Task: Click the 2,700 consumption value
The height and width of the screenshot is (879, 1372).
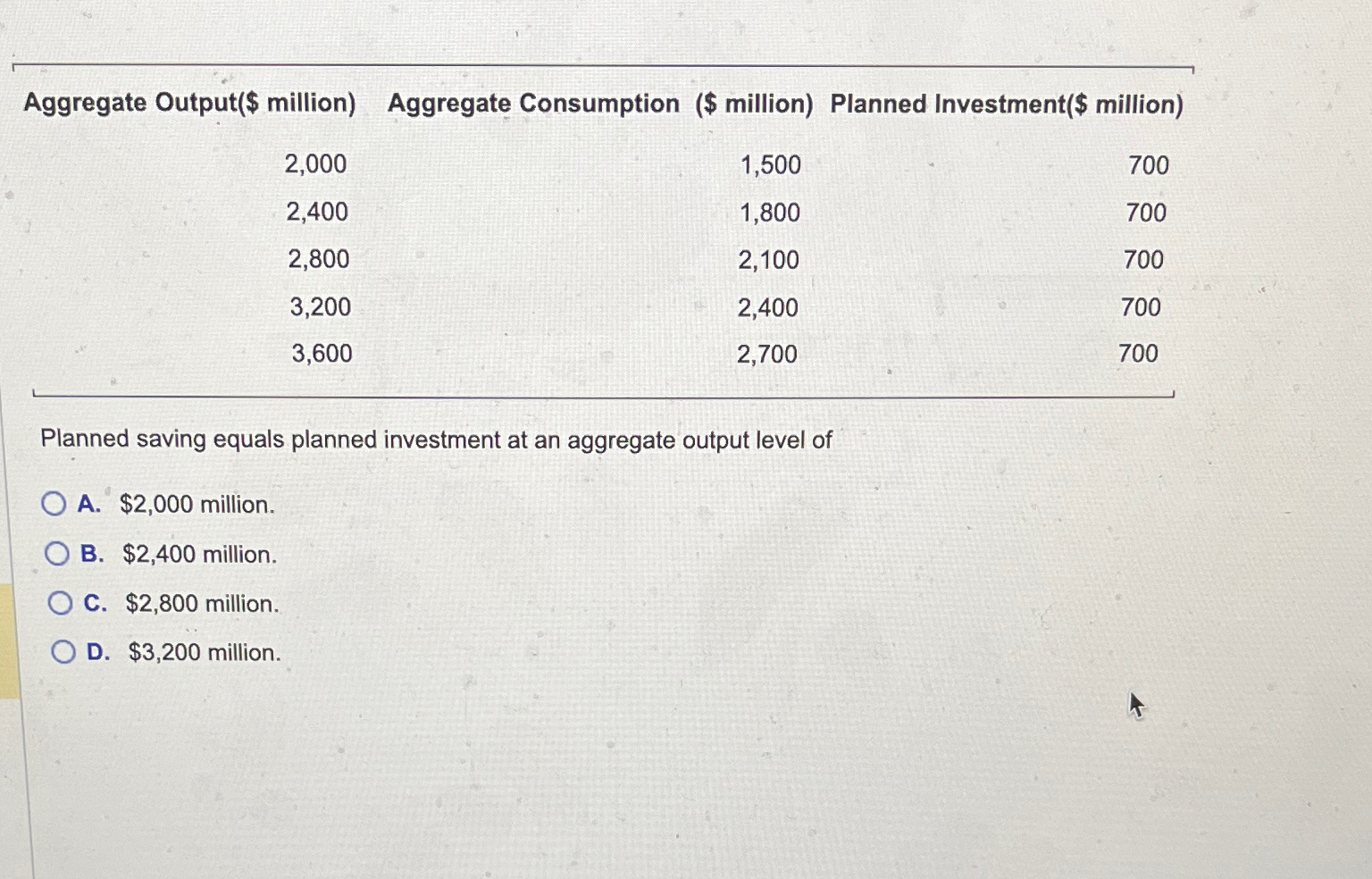Action: 766,353
